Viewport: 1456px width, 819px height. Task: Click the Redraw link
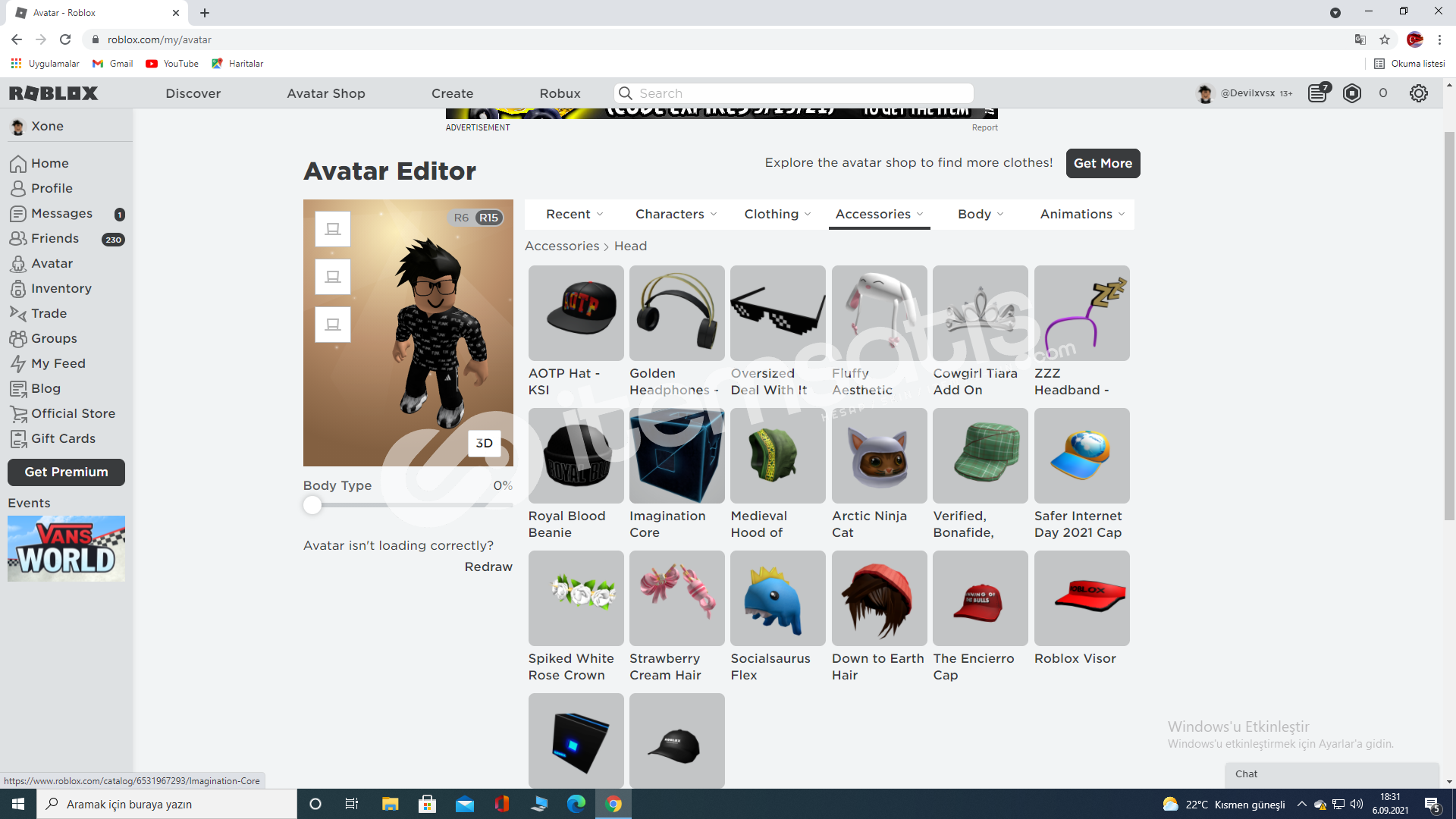point(488,566)
